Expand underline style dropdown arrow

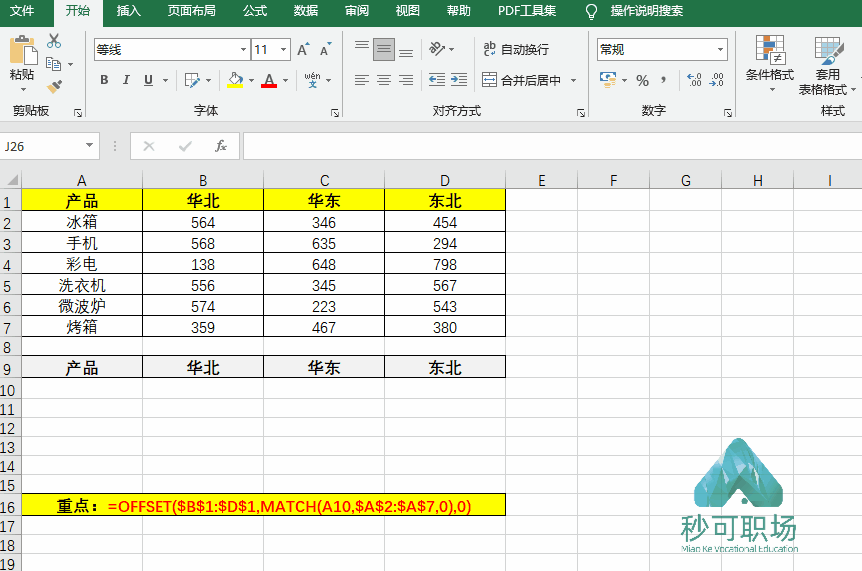[x=165, y=80]
